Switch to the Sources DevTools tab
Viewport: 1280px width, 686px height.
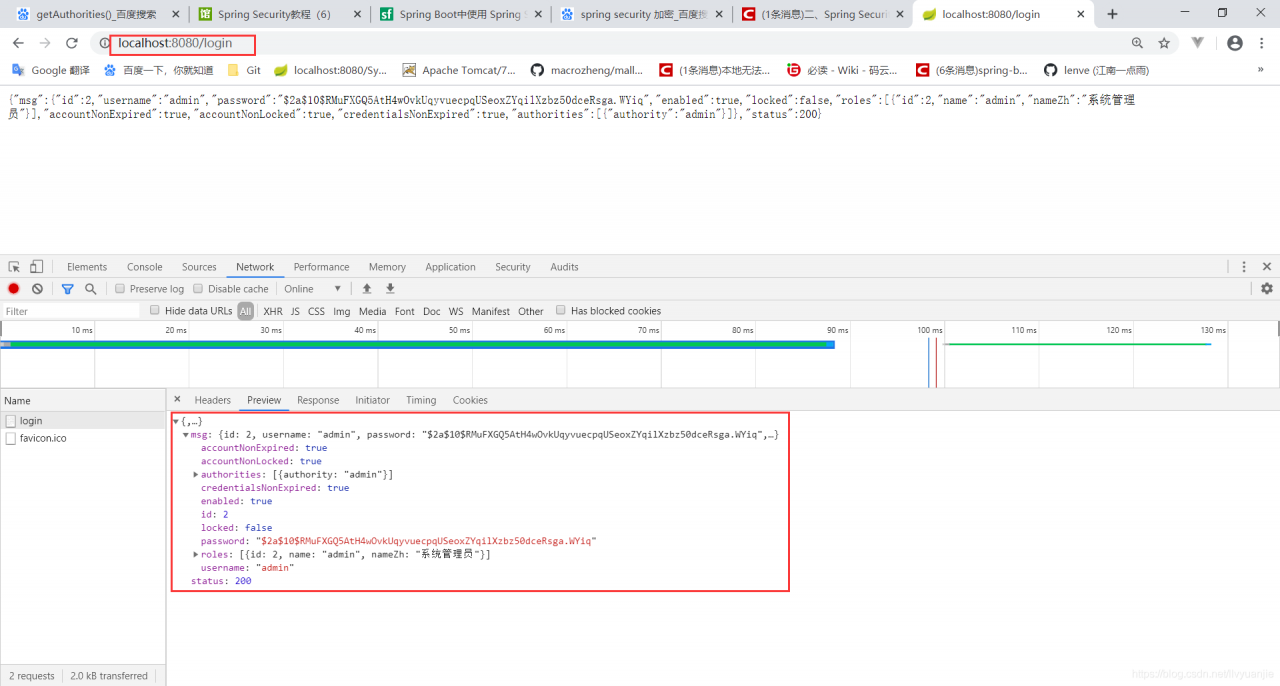point(199,267)
